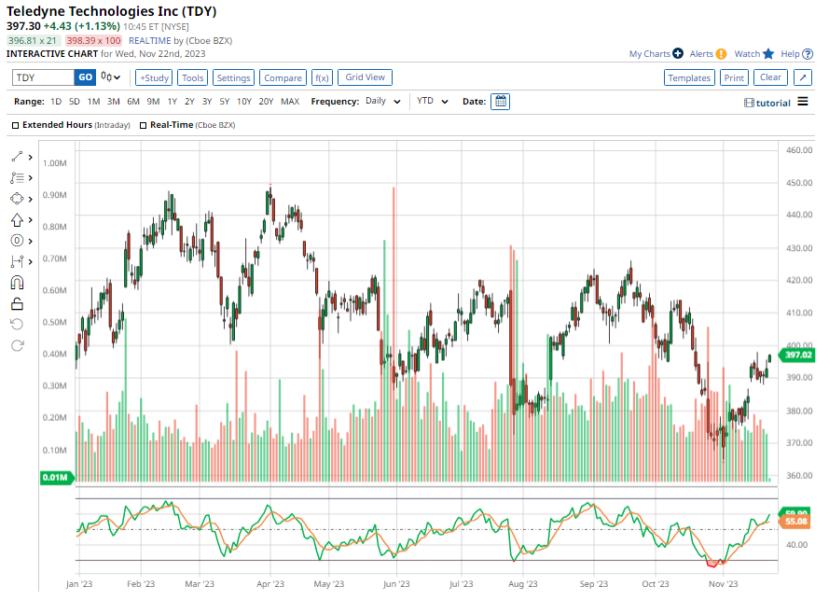Image resolution: width=829 pixels, height=600 pixels.
Task: Set range to 3M
Action: click(114, 101)
